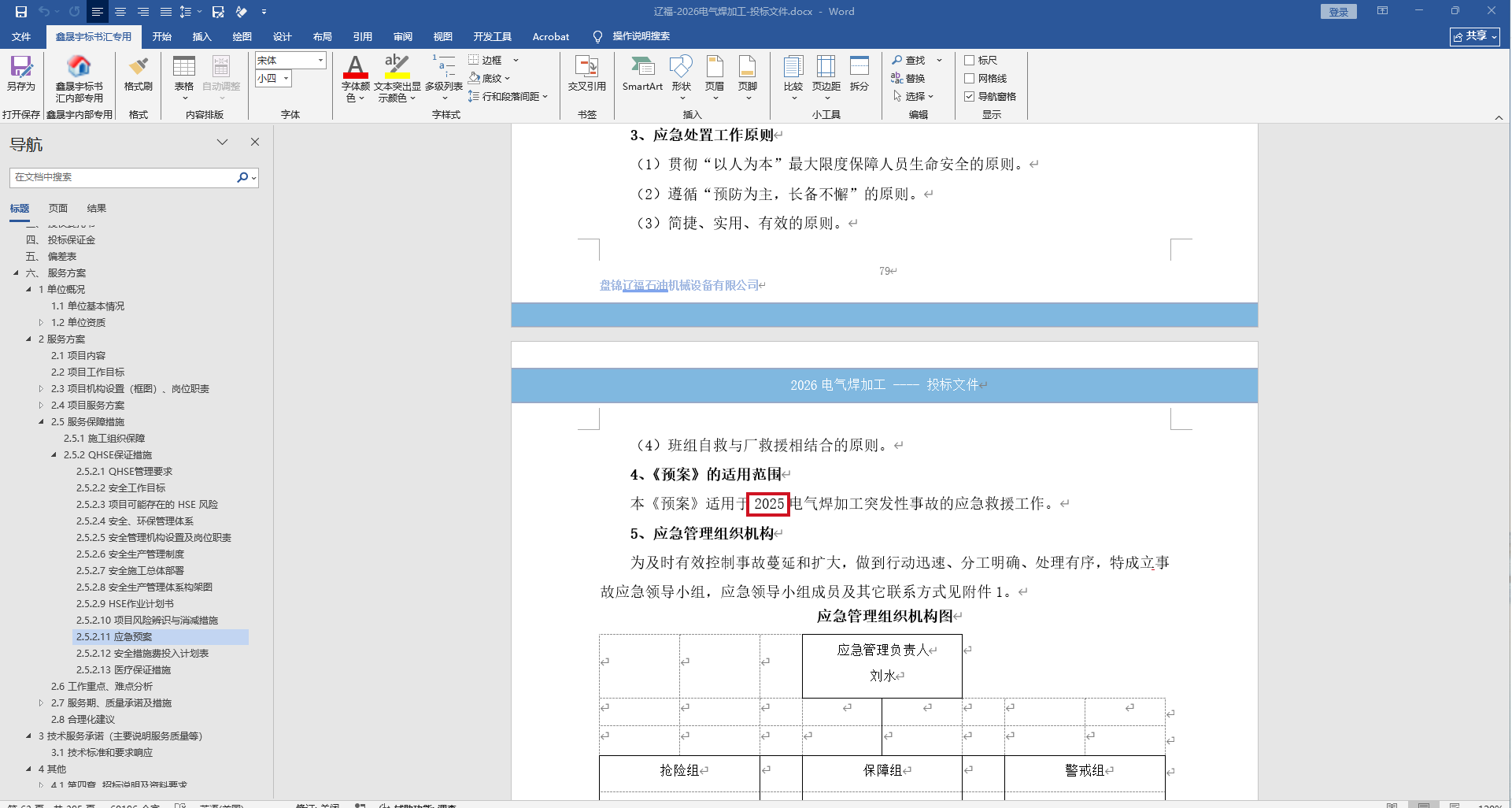Click the ribbon display options icon
Screen dimensions: 1512x808
pos(1382,11)
